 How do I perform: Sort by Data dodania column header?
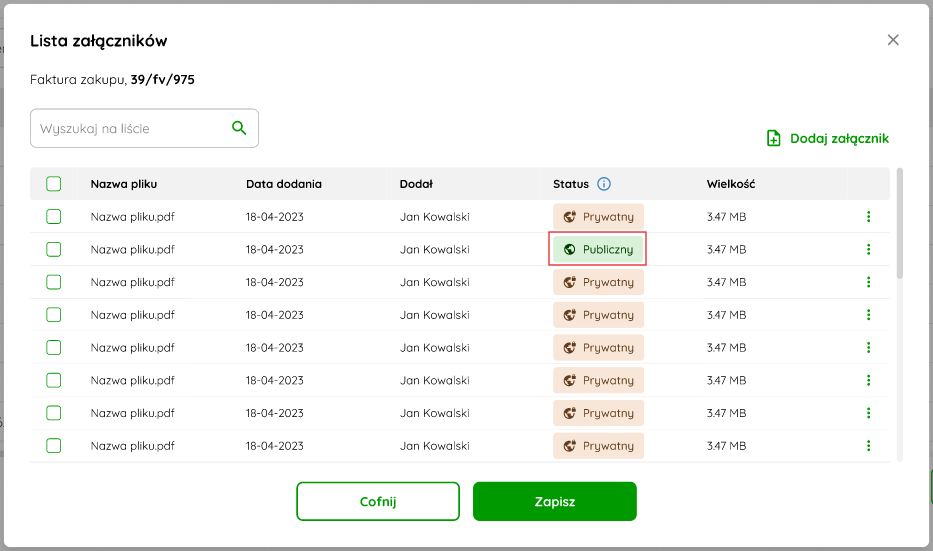[x=284, y=184]
